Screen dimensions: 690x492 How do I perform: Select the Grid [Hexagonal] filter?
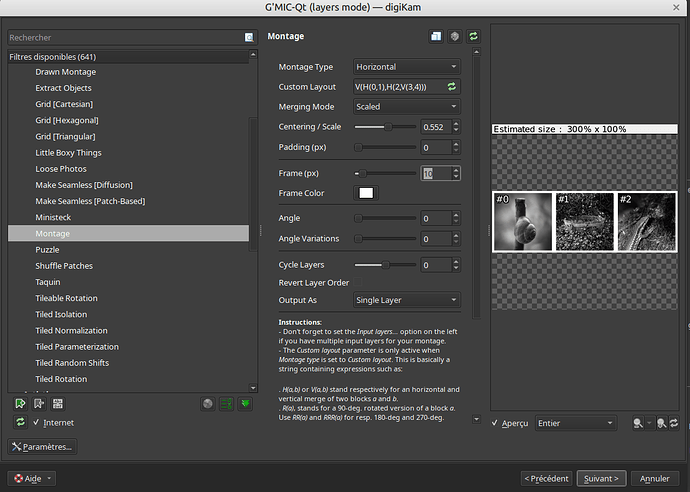click(x=67, y=120)
